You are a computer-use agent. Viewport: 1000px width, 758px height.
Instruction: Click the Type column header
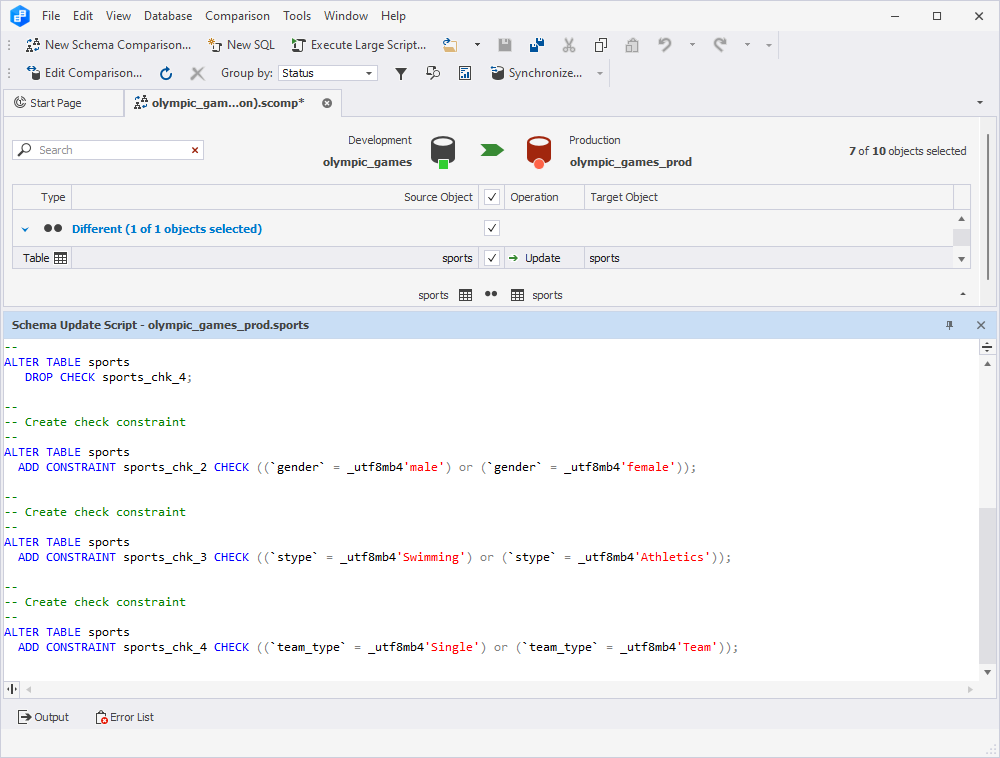click(42, 197)
